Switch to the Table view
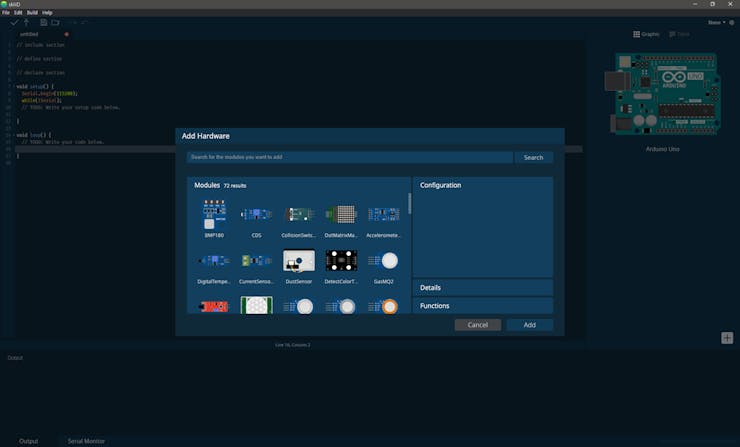740x447 pixels. 680,34
